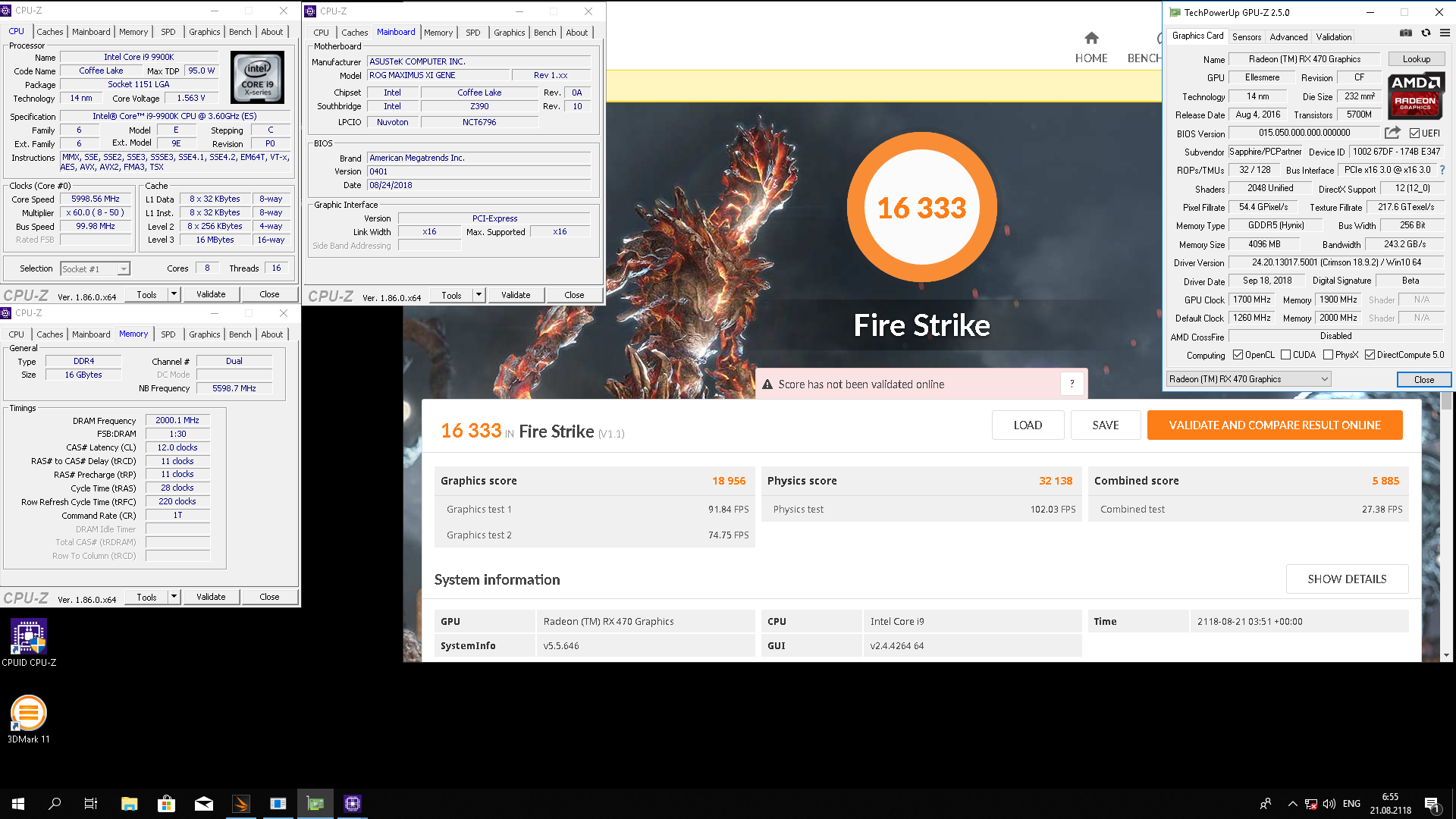The image size is (1456, 819).
Task: Open the Action Center notification icon
Action: pyautogui.click(x=1432, y=804)
